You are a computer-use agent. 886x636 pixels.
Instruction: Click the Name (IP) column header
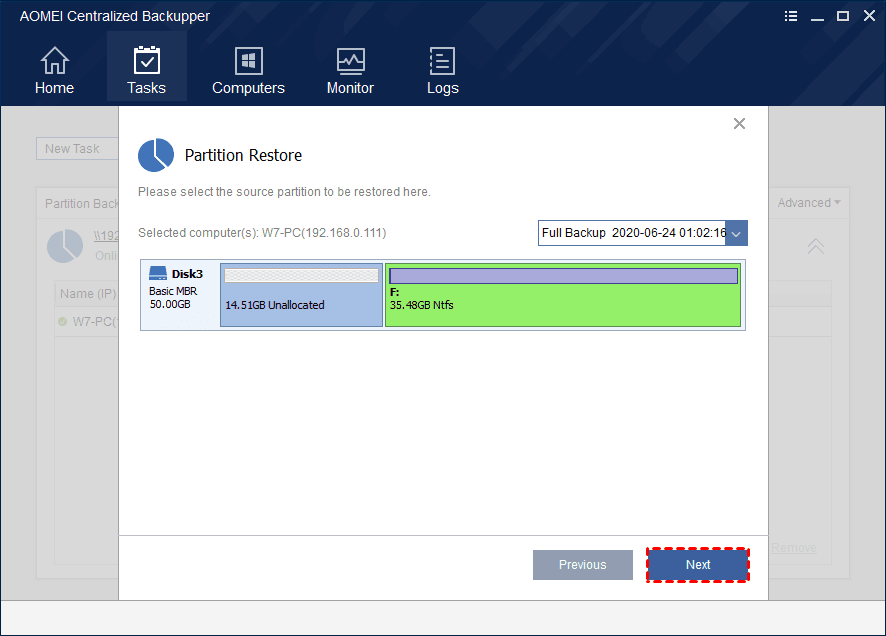click(x=88, y=294)
